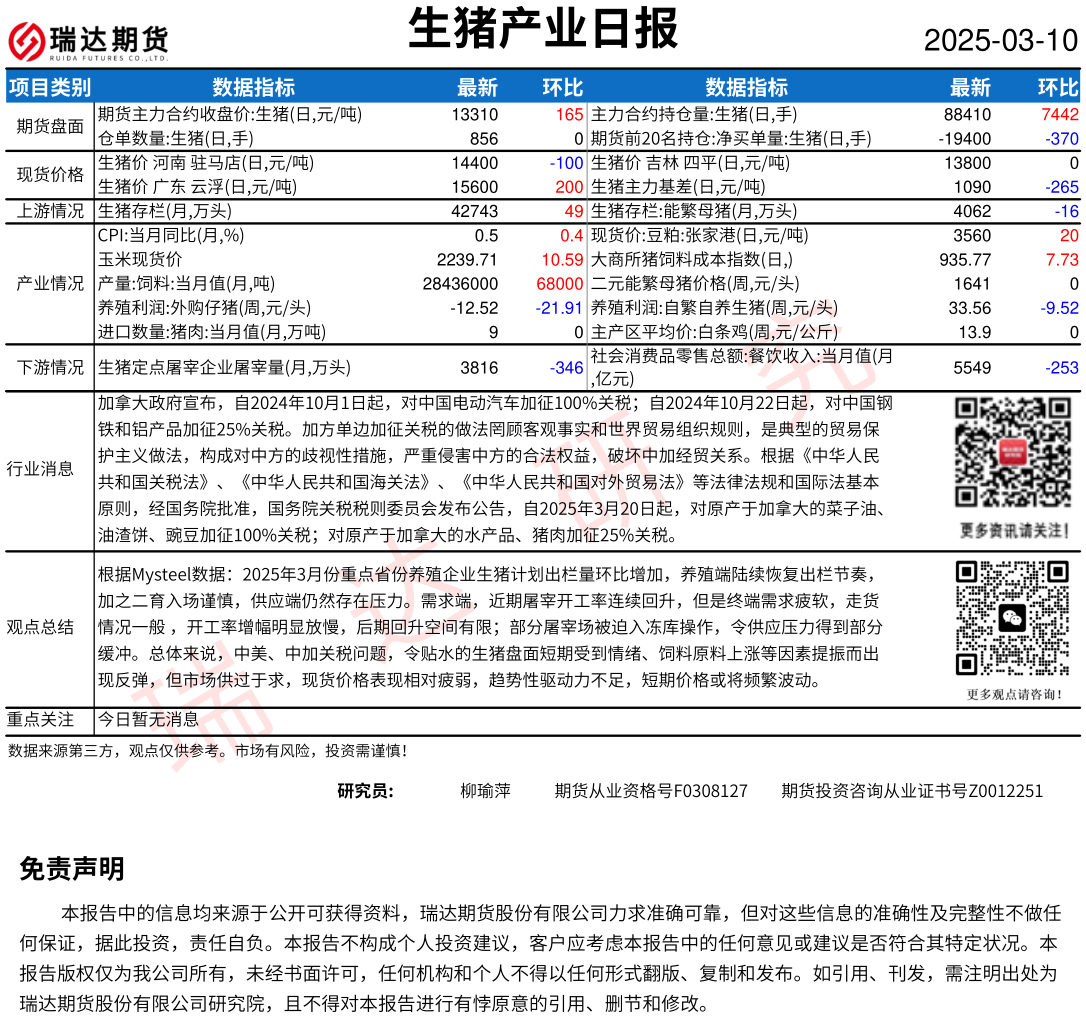Click the 生猪产业日报 title
Screen dimensions: 1086x1017
[543, 28]
